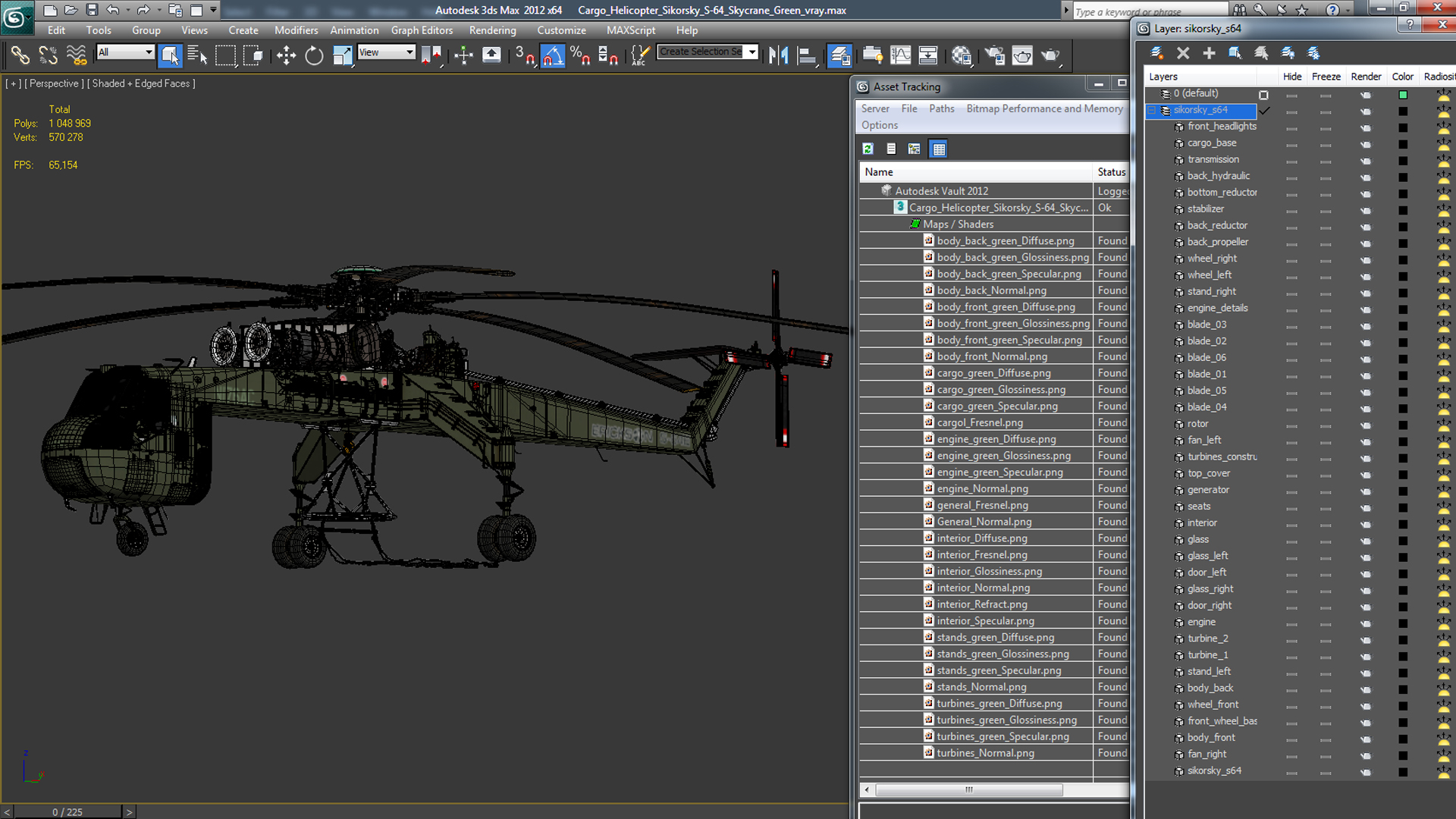Select the Unlink Selection tool
1456x819 pixels.
click(x=48, y=55)
